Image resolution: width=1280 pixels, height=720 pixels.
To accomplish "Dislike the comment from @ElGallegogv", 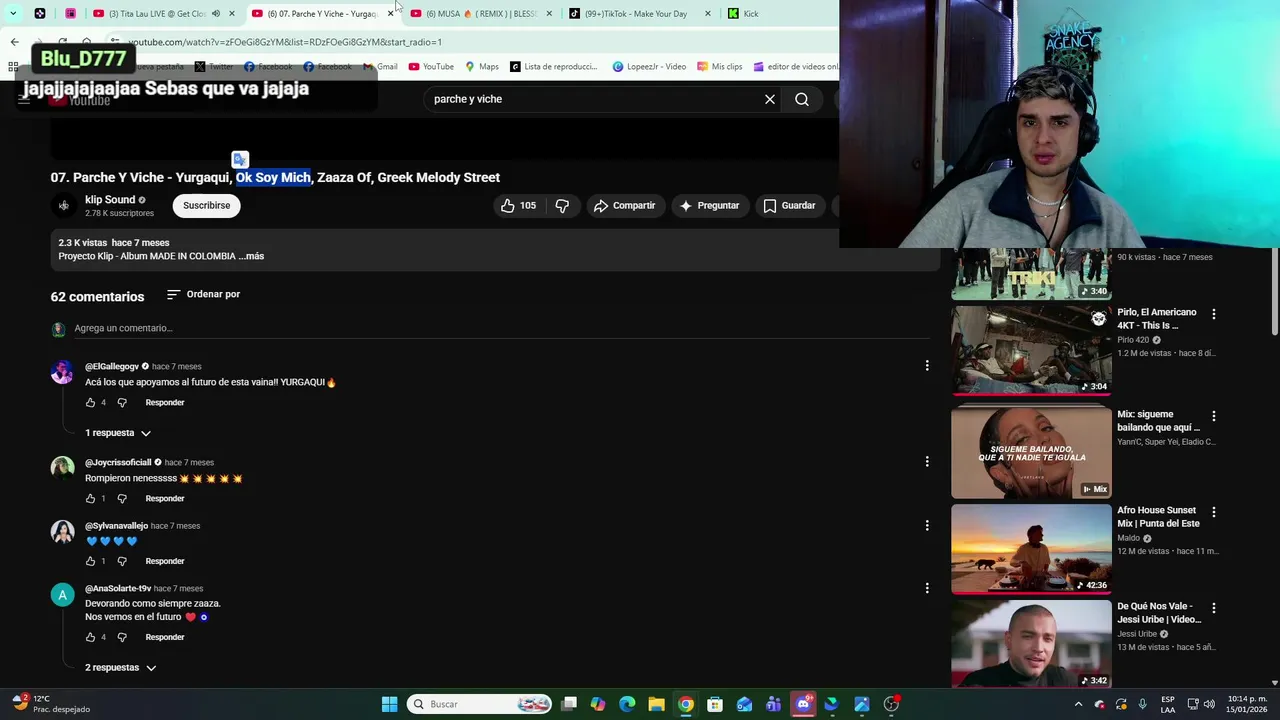I will [122, 402].
